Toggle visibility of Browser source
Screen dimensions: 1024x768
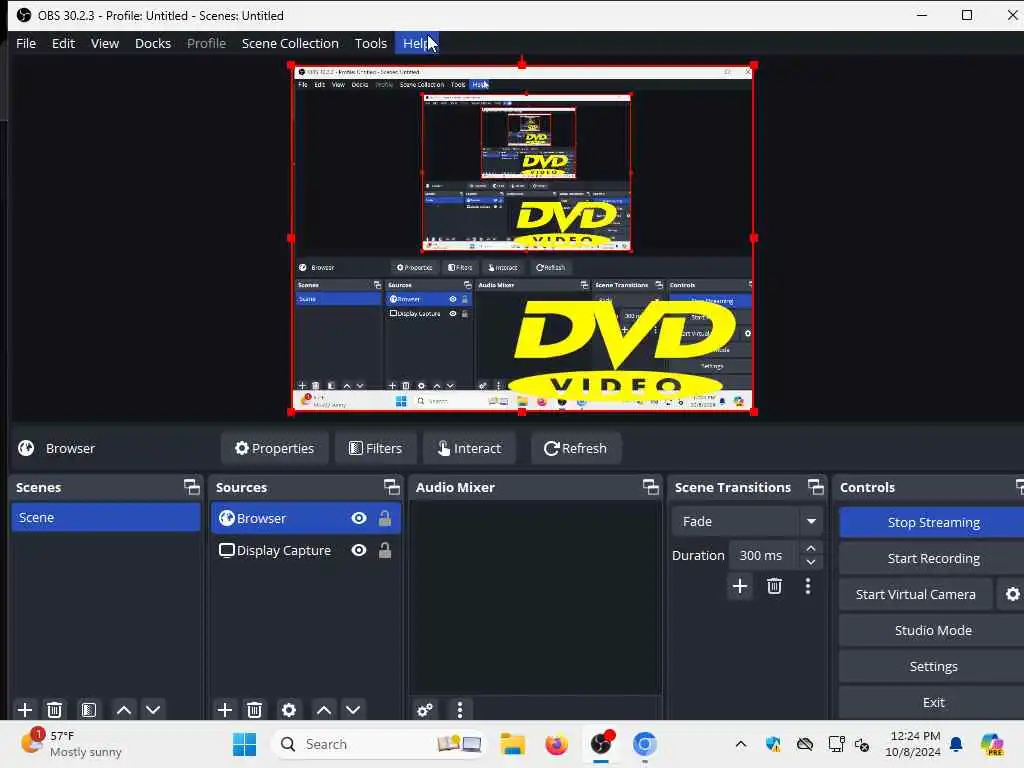click(359, 518)
